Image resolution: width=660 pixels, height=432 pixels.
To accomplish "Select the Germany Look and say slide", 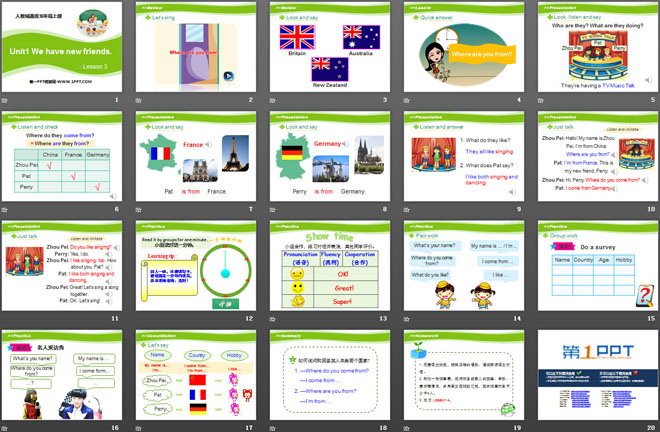I will (x=330, y=156).
